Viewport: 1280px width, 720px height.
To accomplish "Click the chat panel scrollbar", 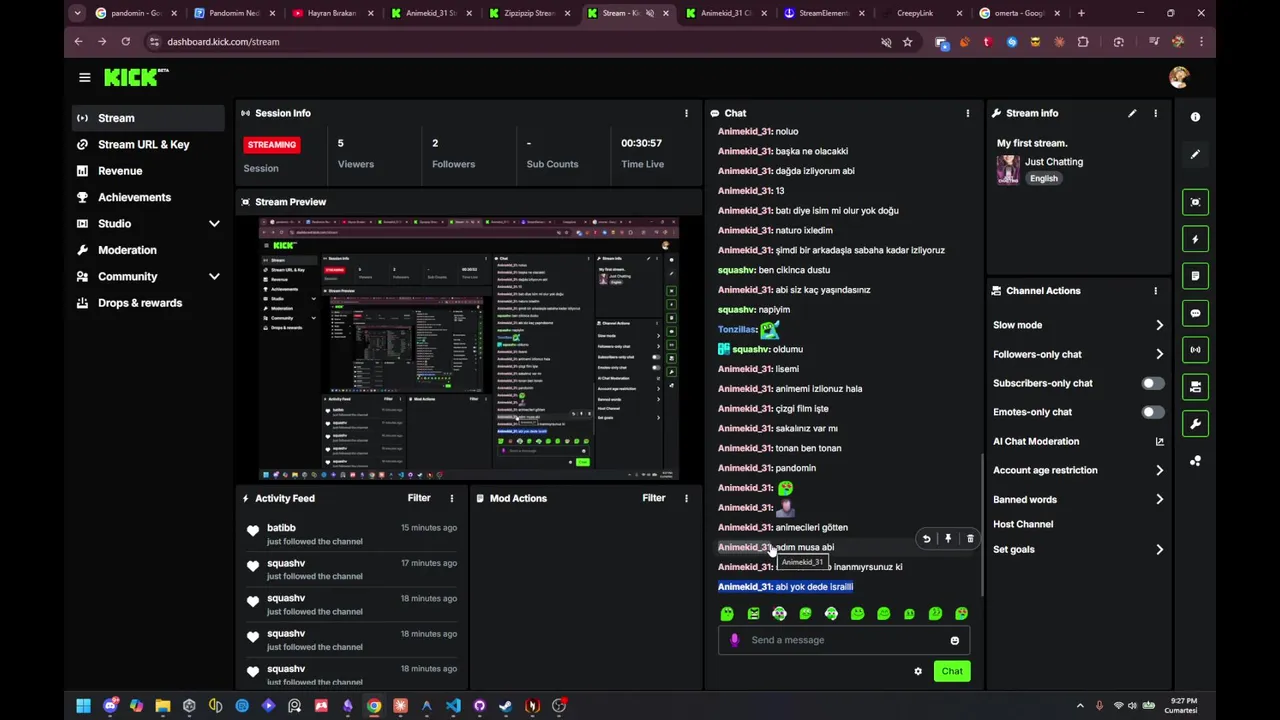I will [x=982, y=525].
